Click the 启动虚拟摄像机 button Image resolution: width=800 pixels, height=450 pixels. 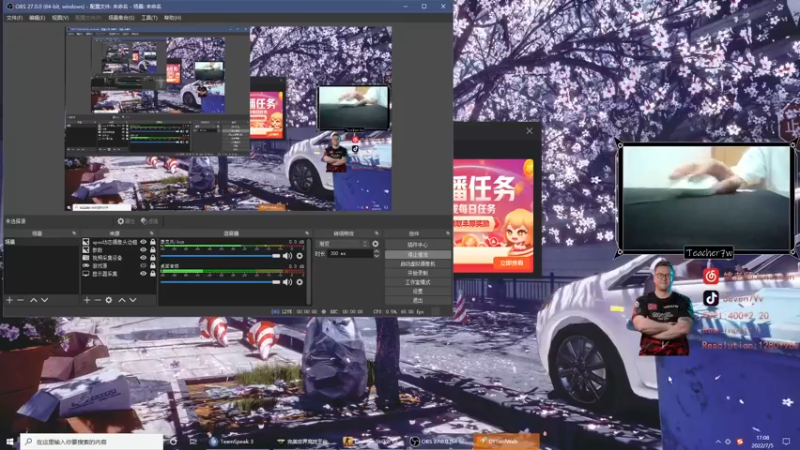[x=418, y=263]
